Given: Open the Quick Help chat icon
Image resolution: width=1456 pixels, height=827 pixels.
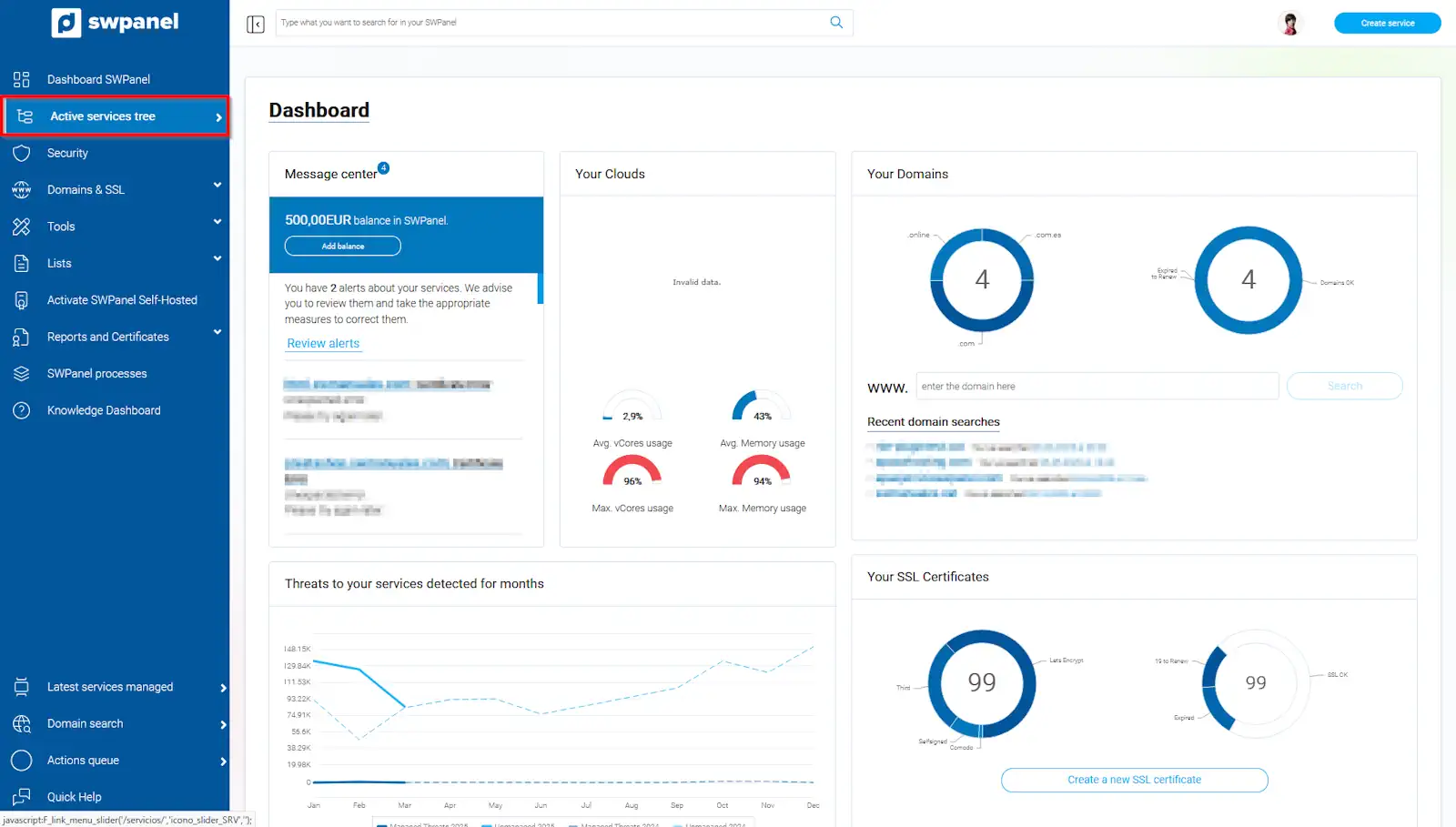Looking at the screenshot, I should tap(22, 797).
